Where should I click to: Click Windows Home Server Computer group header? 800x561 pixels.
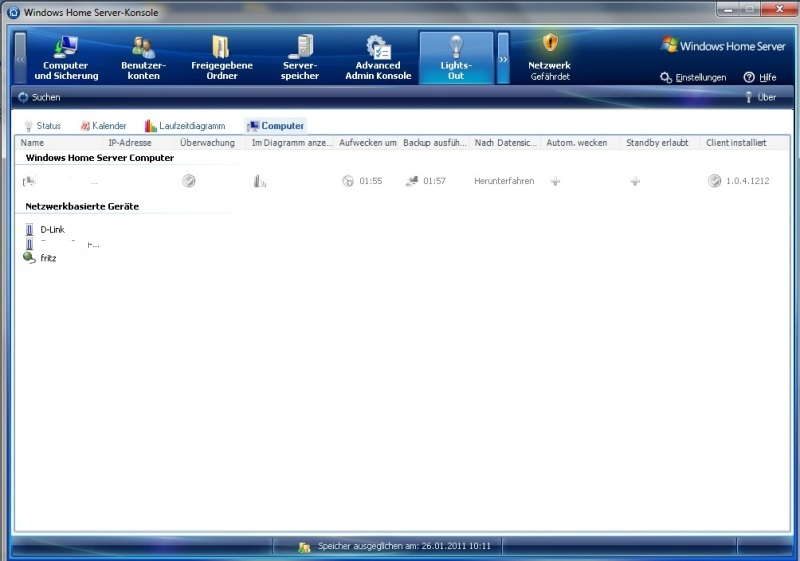tap(100, 158)
